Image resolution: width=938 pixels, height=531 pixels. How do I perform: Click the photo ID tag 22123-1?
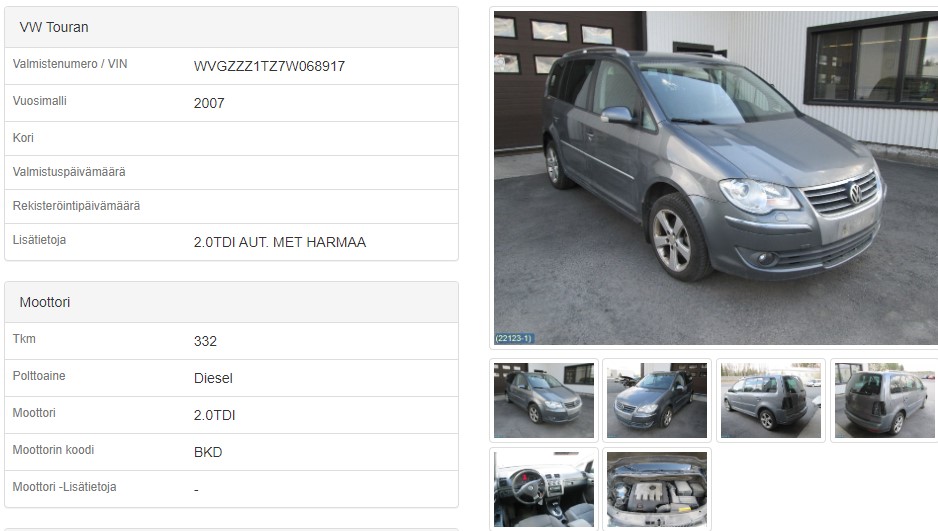pyautogui.click(x=514, y=338)
